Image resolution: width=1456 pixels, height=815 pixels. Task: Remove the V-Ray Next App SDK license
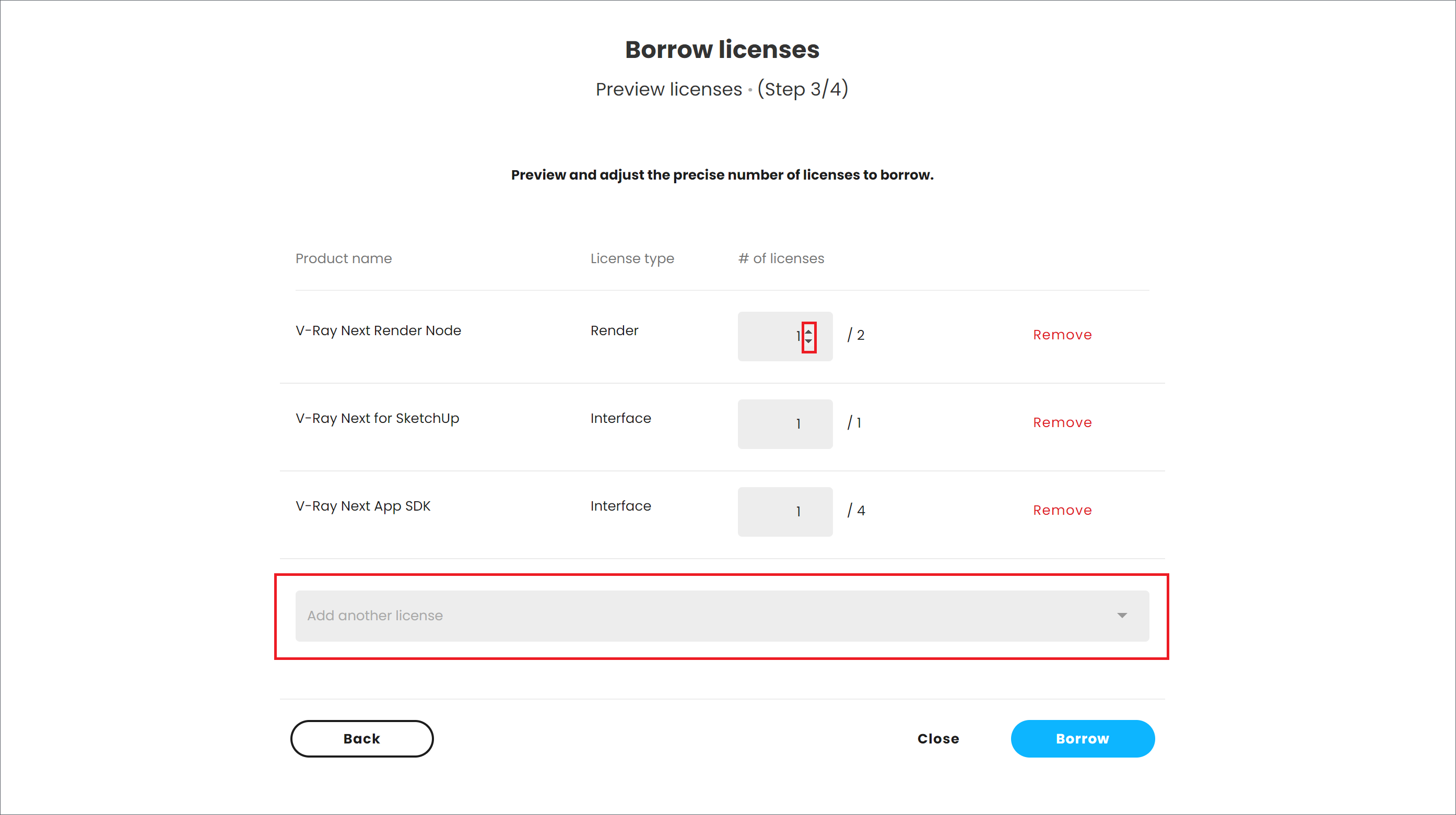pyautogui.click(x=1062, y=511)
